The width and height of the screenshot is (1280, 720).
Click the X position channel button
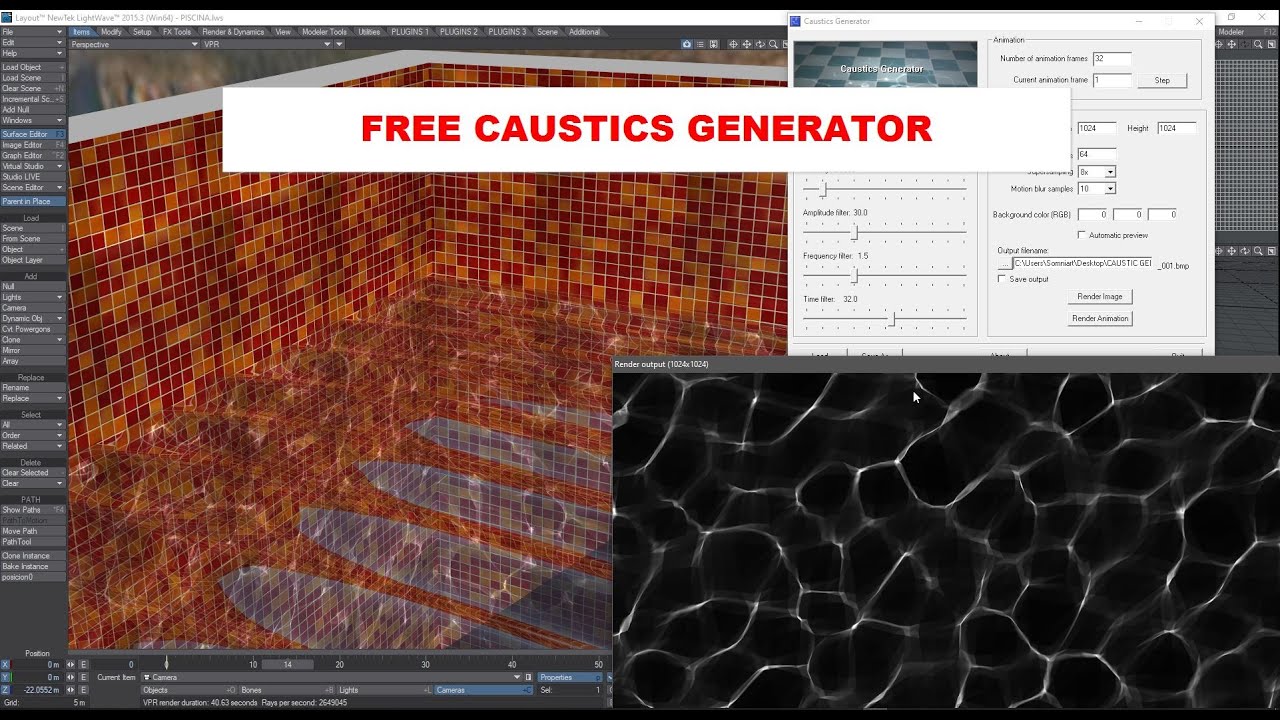[x=5, y=664]
